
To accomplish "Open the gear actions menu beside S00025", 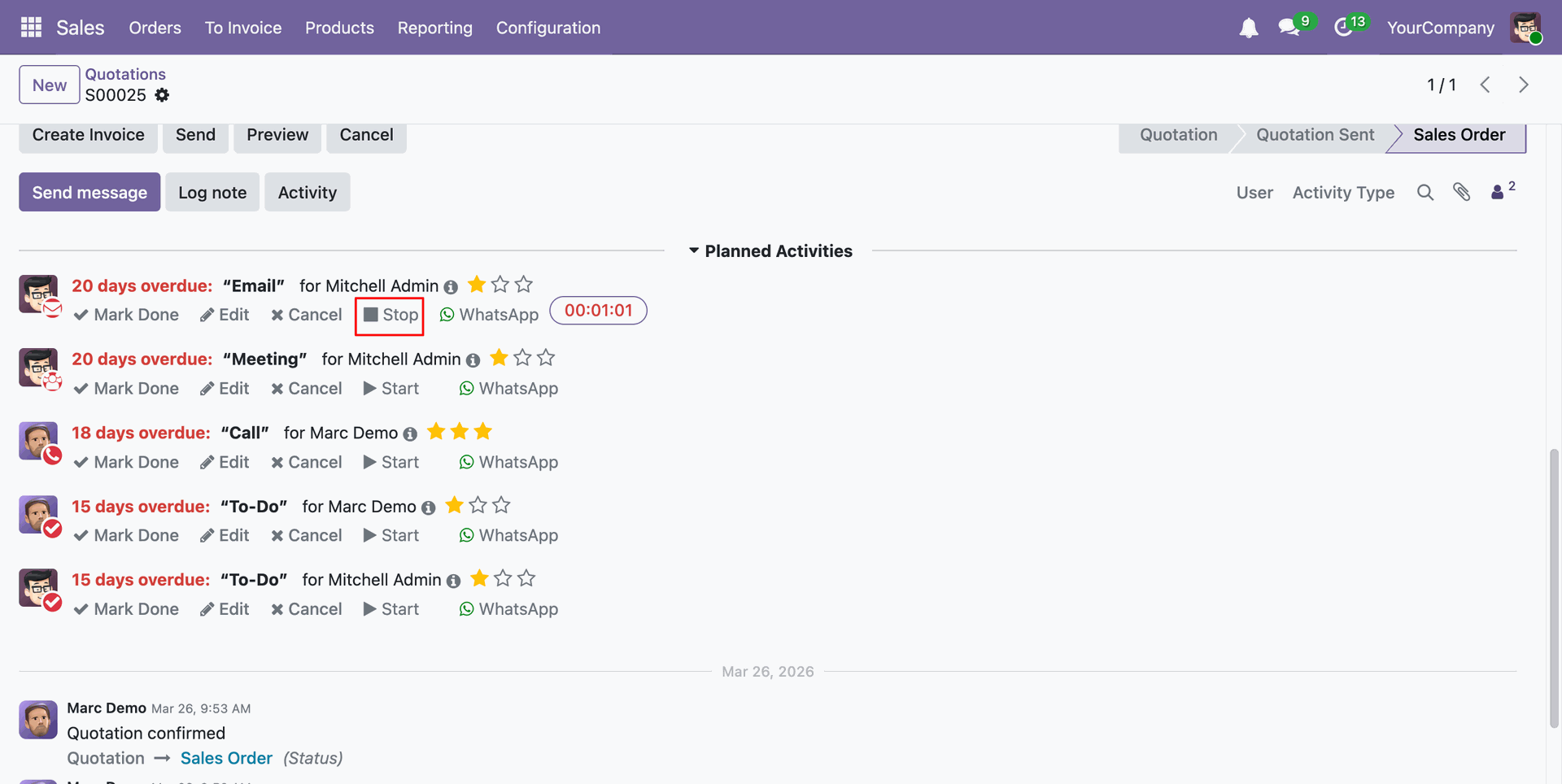I will click(x=162, y=95).
